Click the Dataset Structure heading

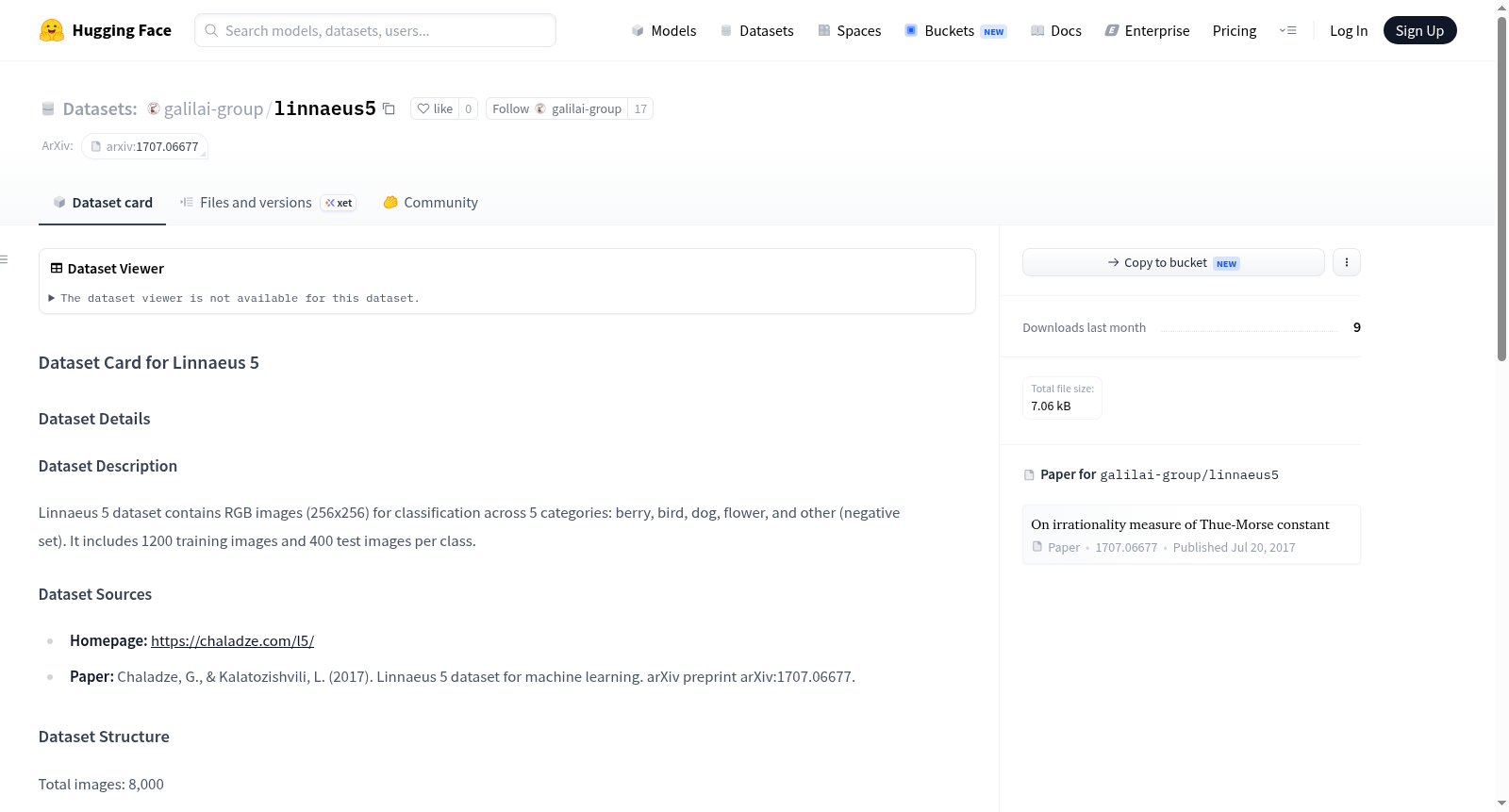point(104,737)
